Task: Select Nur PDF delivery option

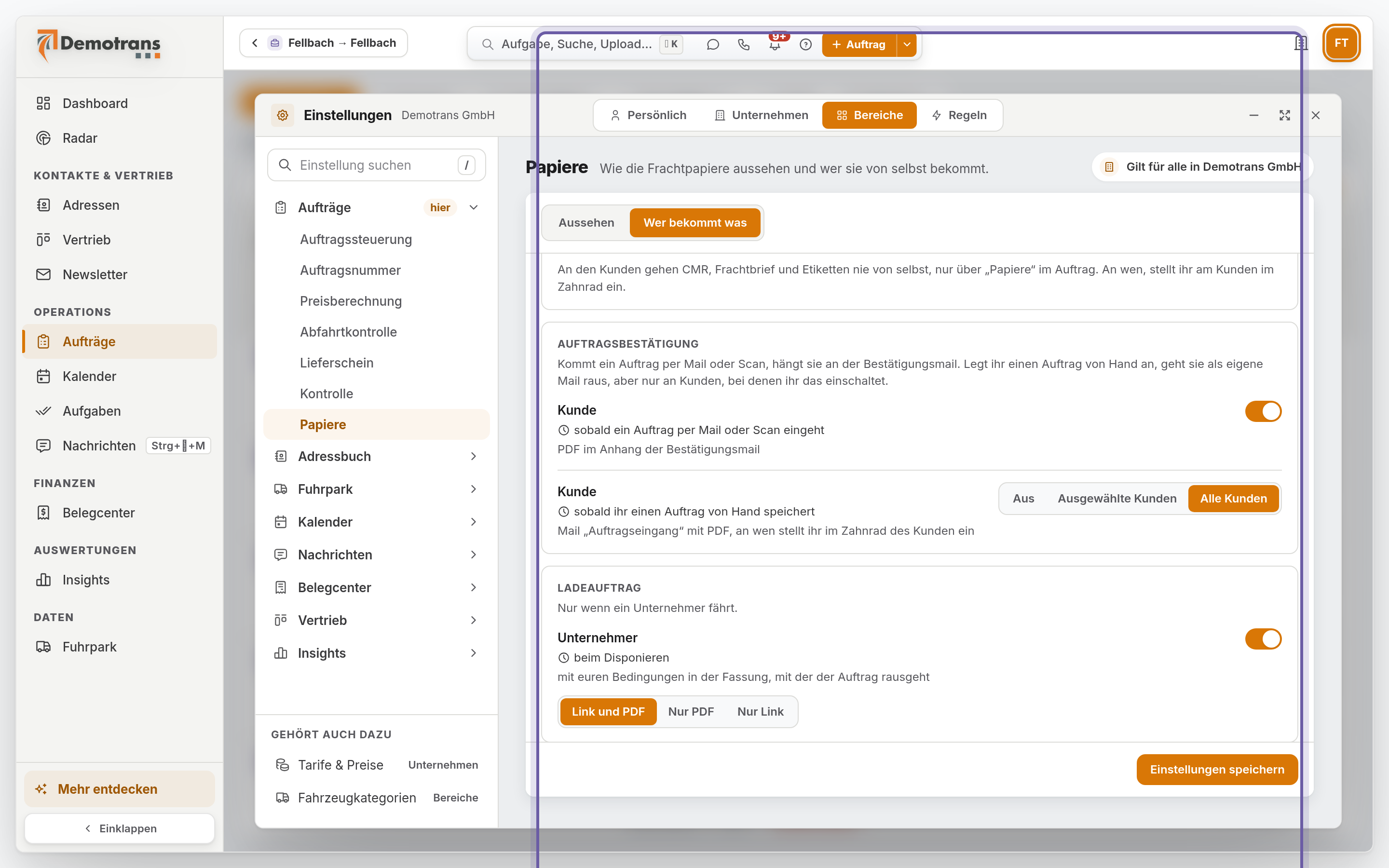Action: tap(691, 711)
